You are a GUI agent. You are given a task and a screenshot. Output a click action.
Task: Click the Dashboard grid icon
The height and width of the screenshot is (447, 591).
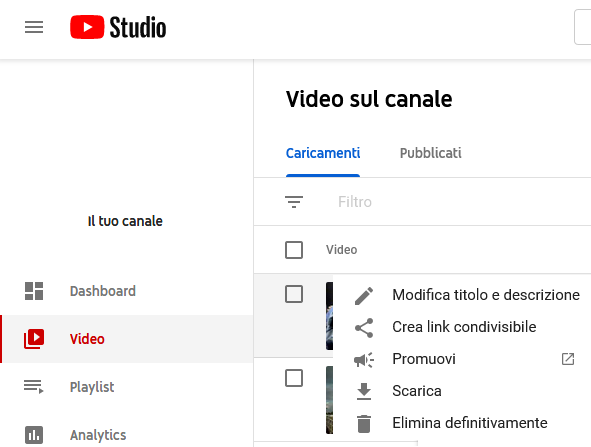[34, 291]
